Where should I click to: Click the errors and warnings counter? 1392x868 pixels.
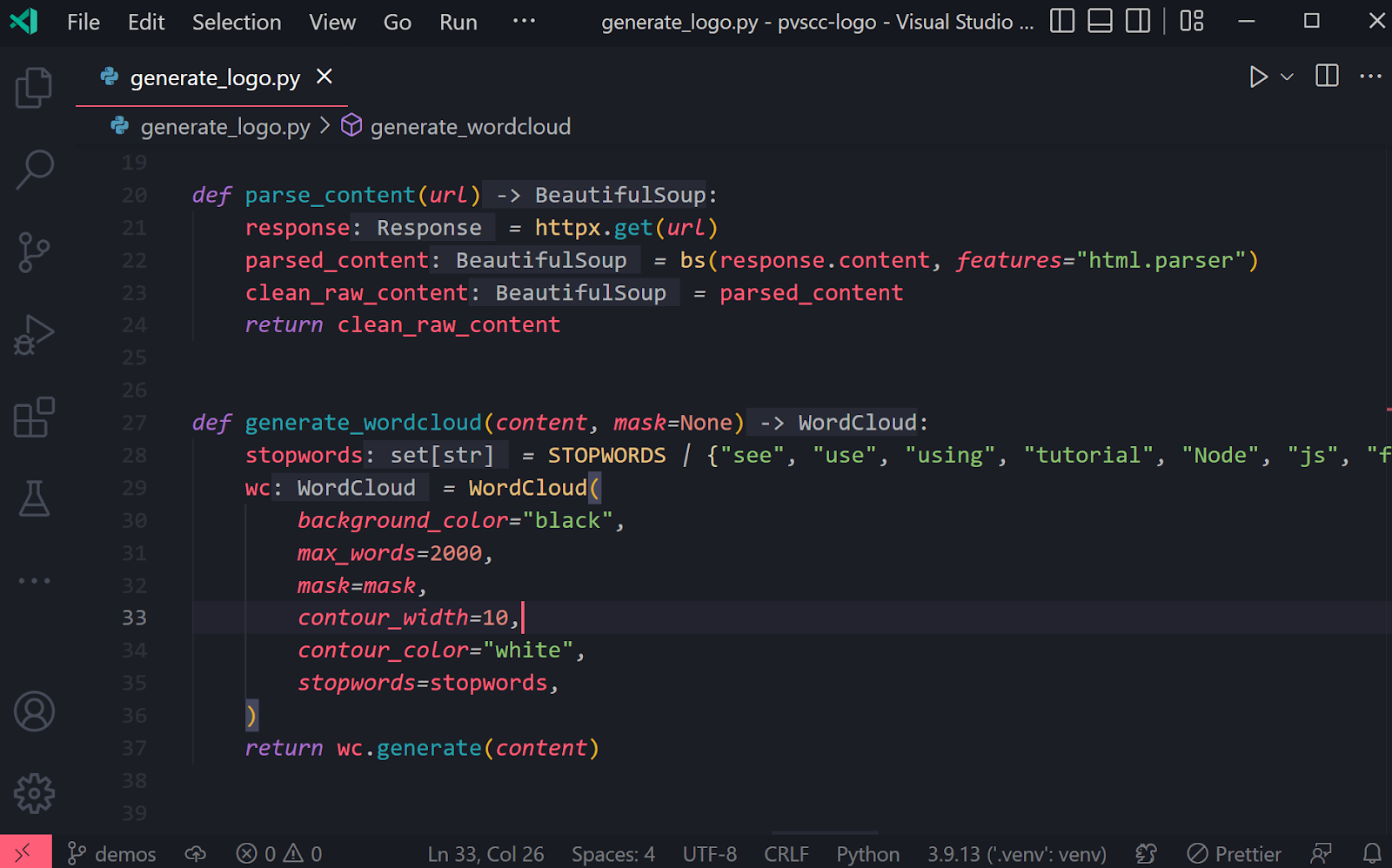(x=278, y=853)
